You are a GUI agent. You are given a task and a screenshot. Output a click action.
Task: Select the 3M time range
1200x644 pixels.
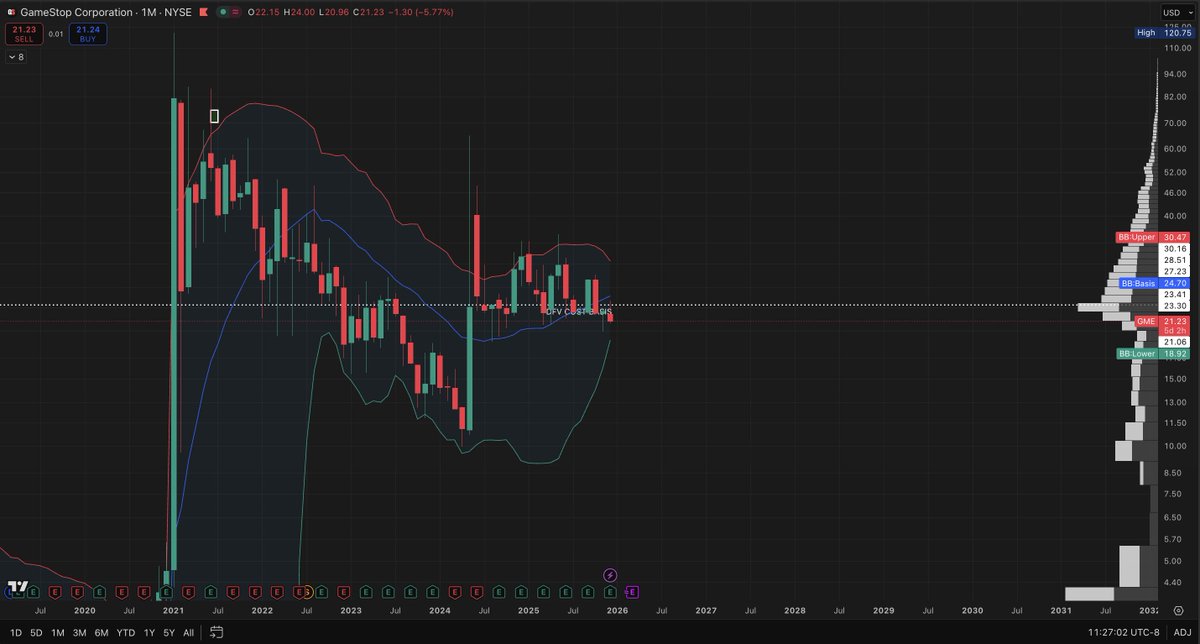point(79,632)
